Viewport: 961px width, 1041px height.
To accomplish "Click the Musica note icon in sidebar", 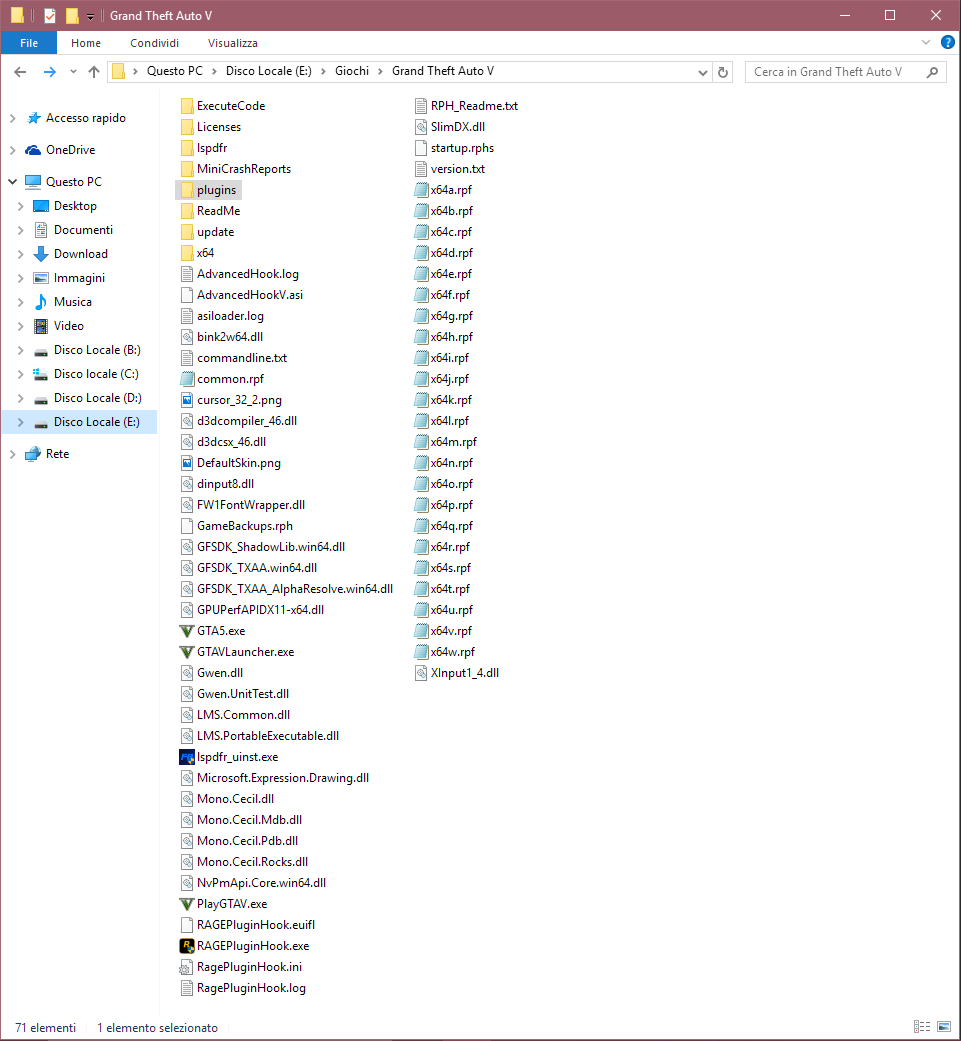I will pos(40,302).
